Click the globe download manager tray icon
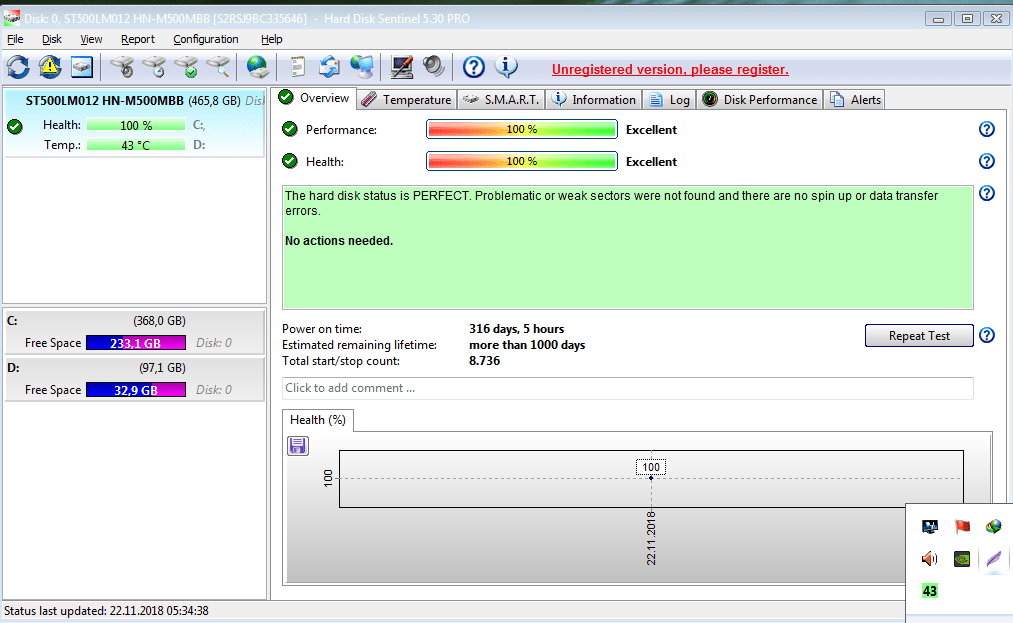The height and width of the screenshot is (623, 1013). point(994,527)
